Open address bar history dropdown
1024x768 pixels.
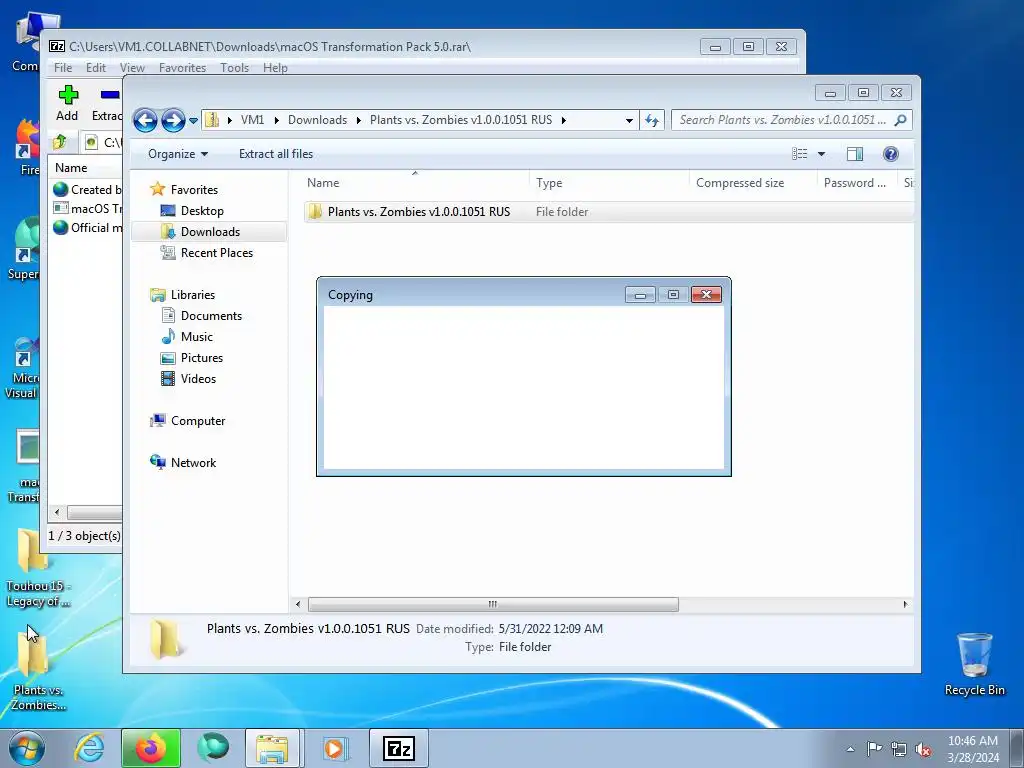629,120
